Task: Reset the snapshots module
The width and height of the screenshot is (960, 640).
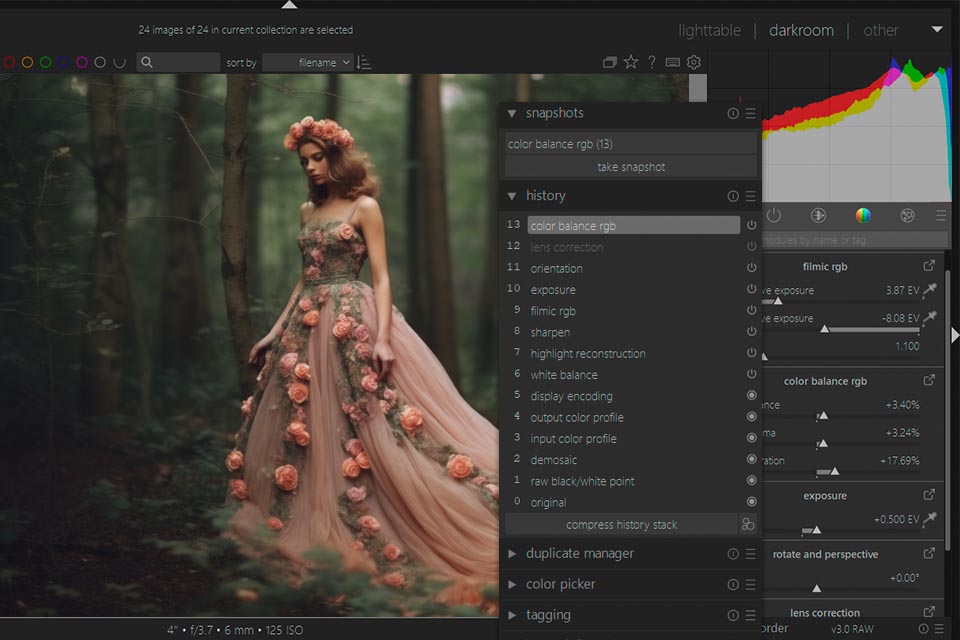Action: [x=733, y=113]
